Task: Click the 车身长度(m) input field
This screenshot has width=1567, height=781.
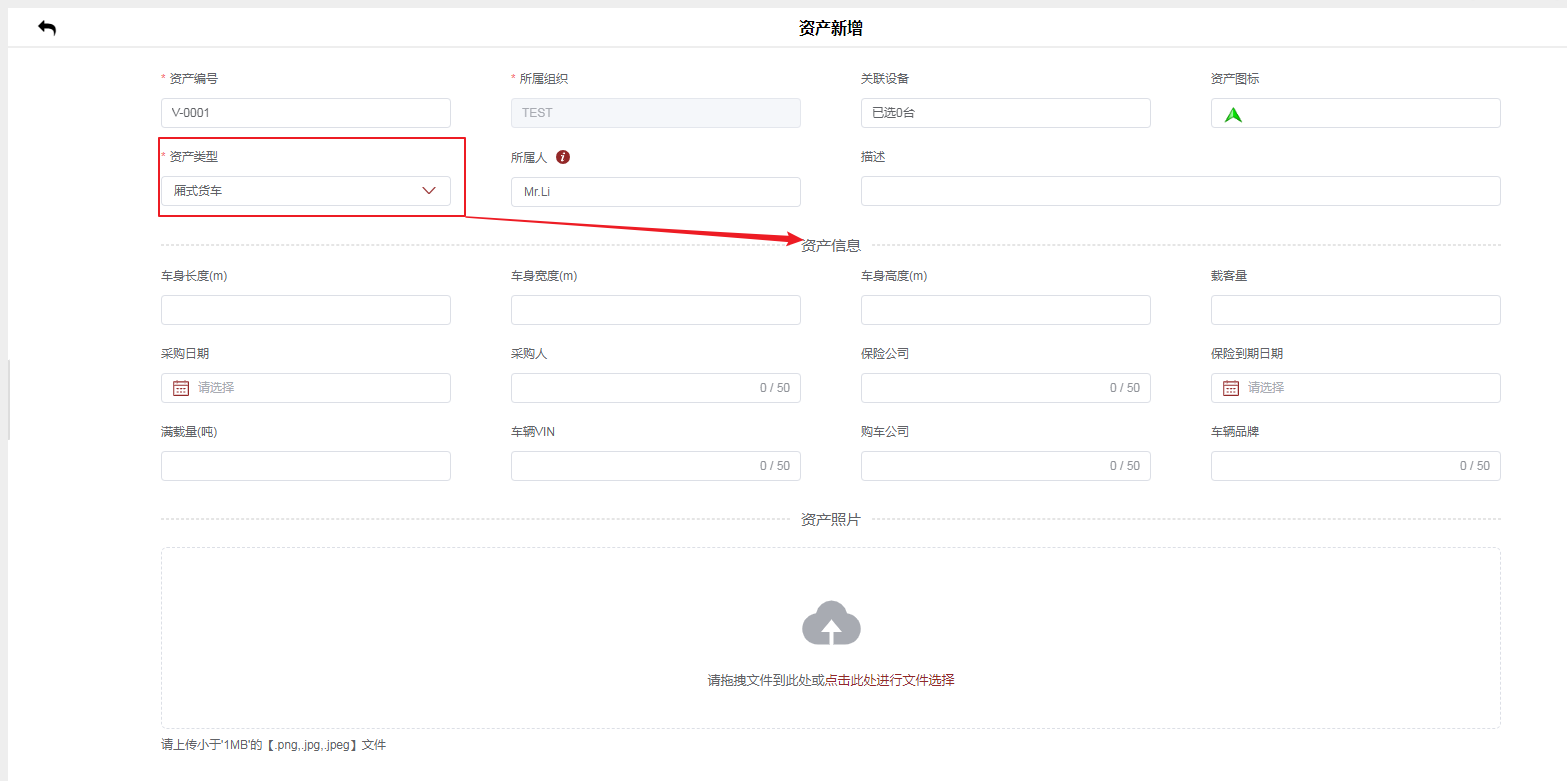Action: click(305, 310)
